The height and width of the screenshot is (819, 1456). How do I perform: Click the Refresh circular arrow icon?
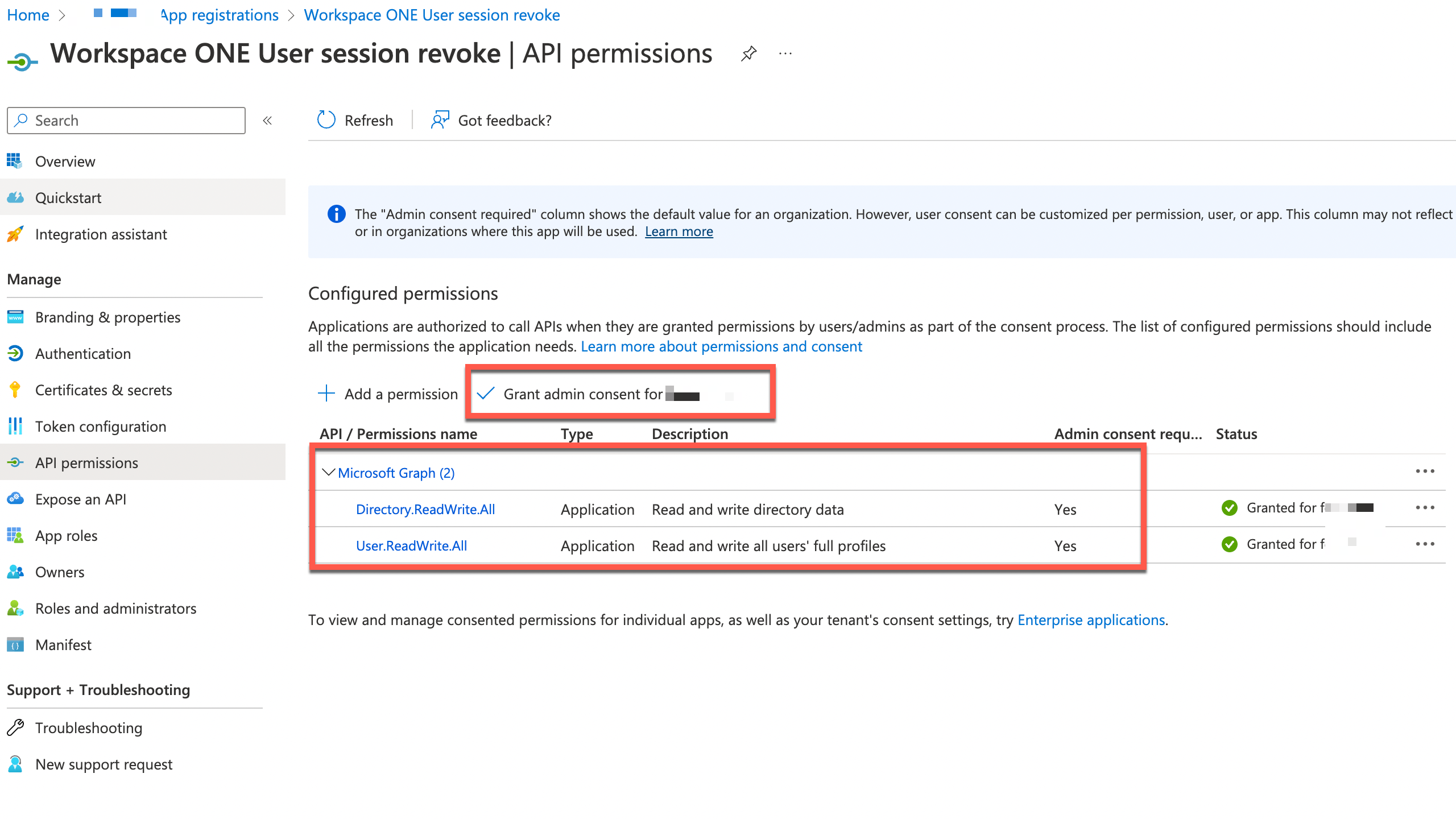[326, 120]
